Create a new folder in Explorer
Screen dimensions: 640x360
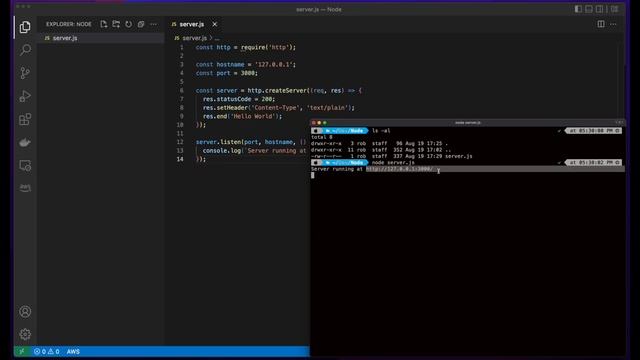116,24
